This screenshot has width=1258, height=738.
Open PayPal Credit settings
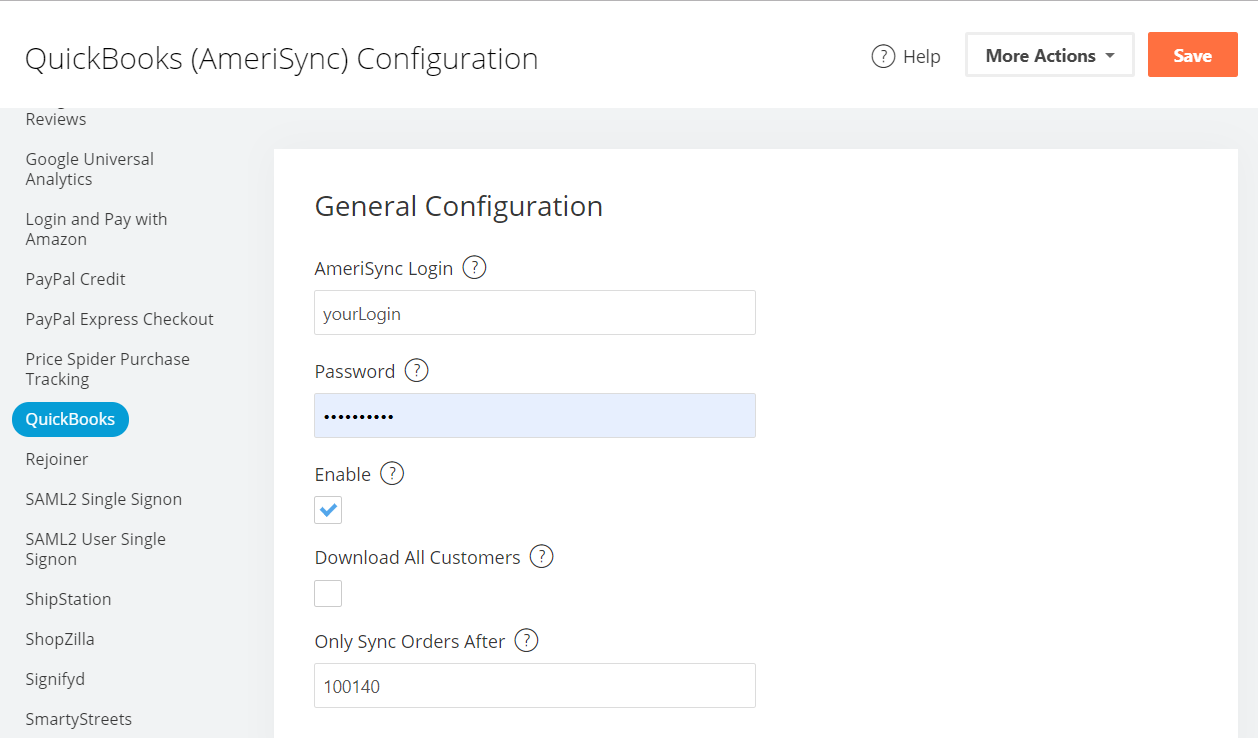click(x=76, y=279)
